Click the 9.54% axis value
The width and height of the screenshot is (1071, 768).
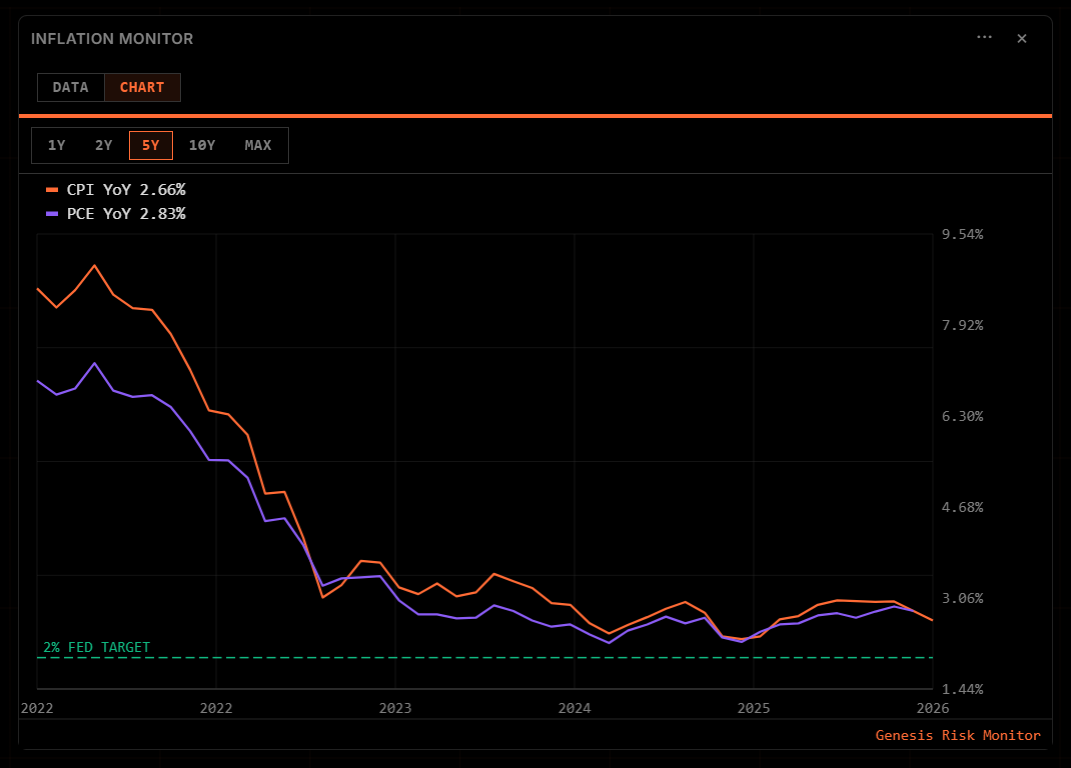pos(961,233)
